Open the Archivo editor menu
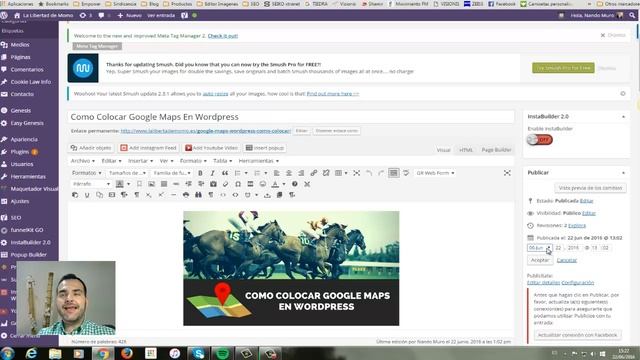Viewport: 640px width, 360px height. pyautogui.click(x=82, y=161)
